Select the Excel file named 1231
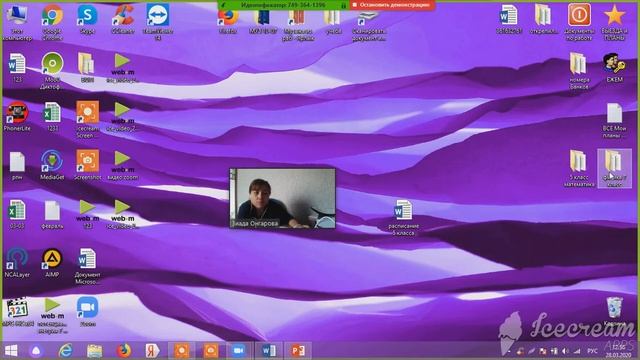Viewport: 640px width, 360px height. pyautogui.click(x=52, y=117)
